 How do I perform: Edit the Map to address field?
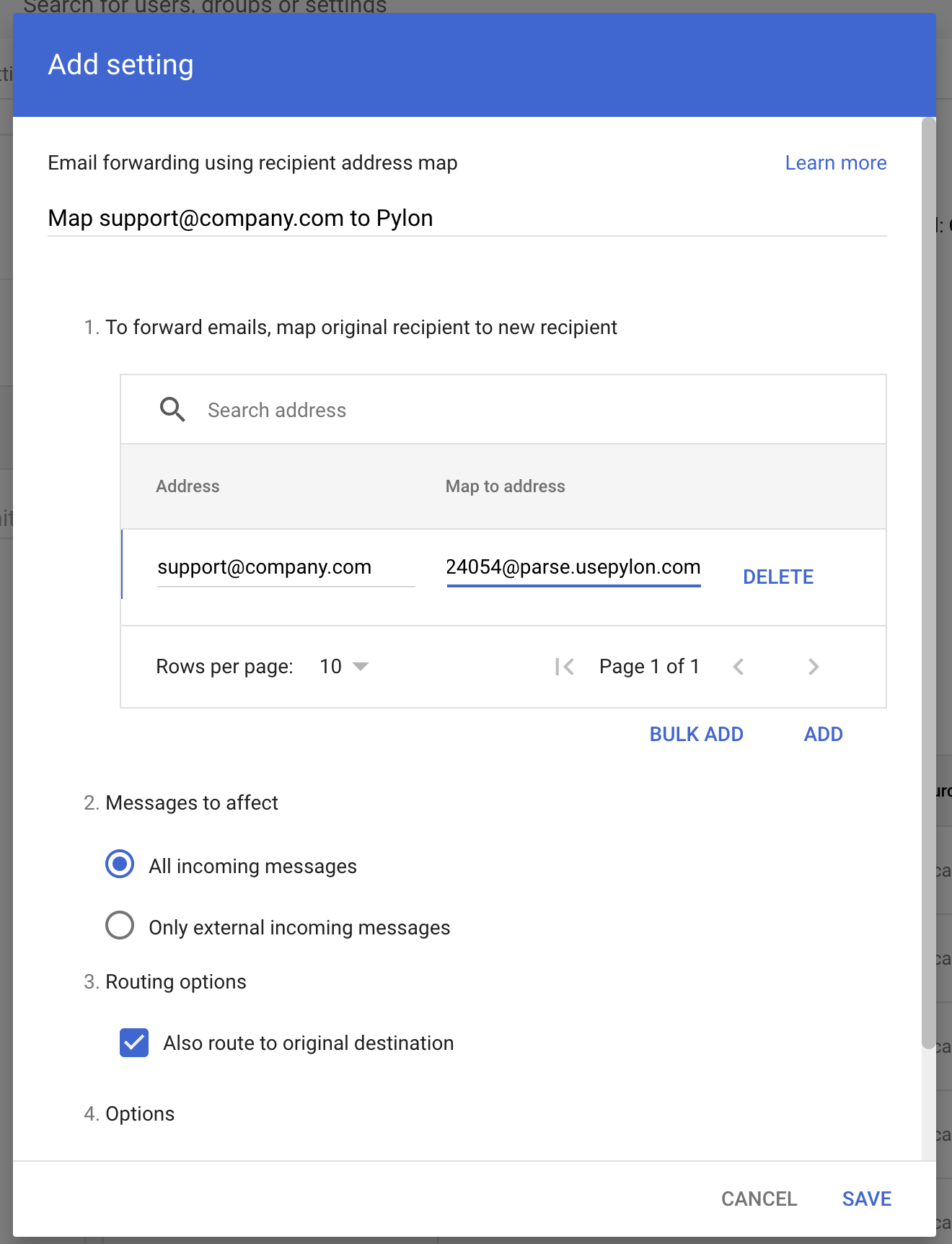point(573,568)
